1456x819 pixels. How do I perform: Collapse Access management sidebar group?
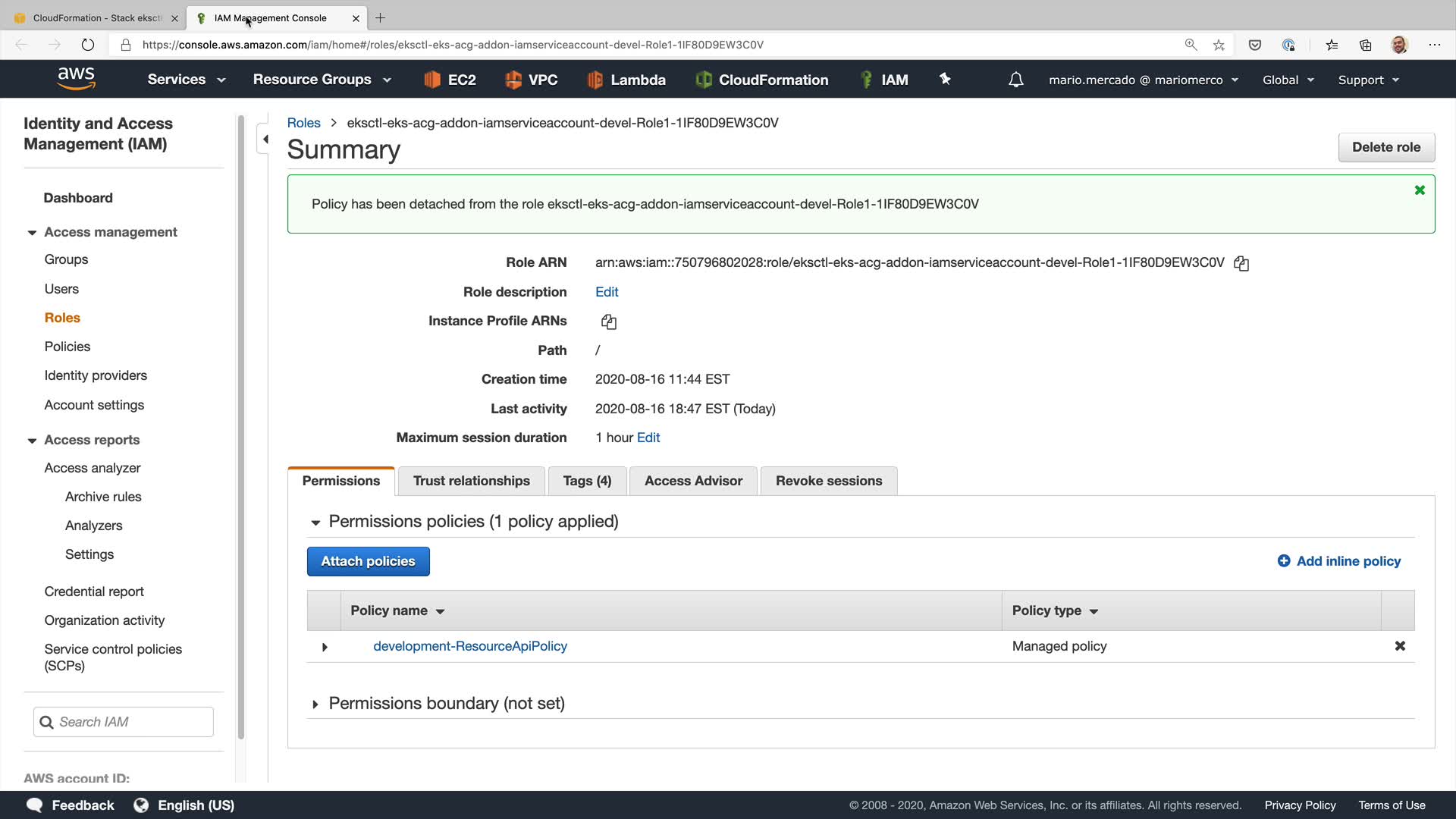[x=32, y=233]
